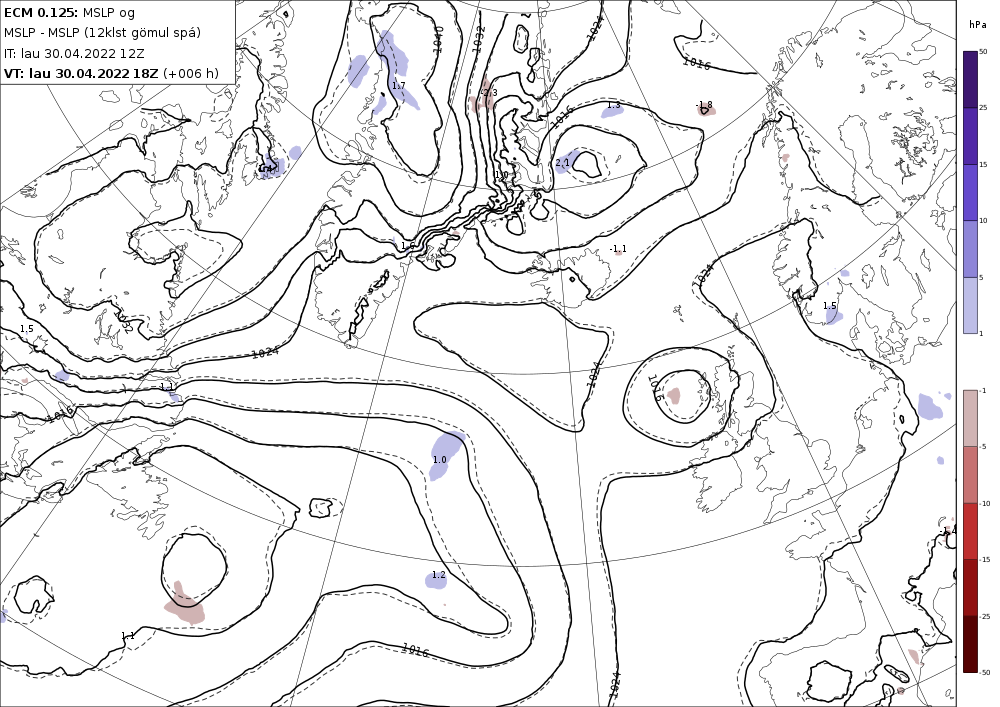Click the "-2.3" difference value
1000x707 pixels.
pyautogui.click(x=488, y=93)
